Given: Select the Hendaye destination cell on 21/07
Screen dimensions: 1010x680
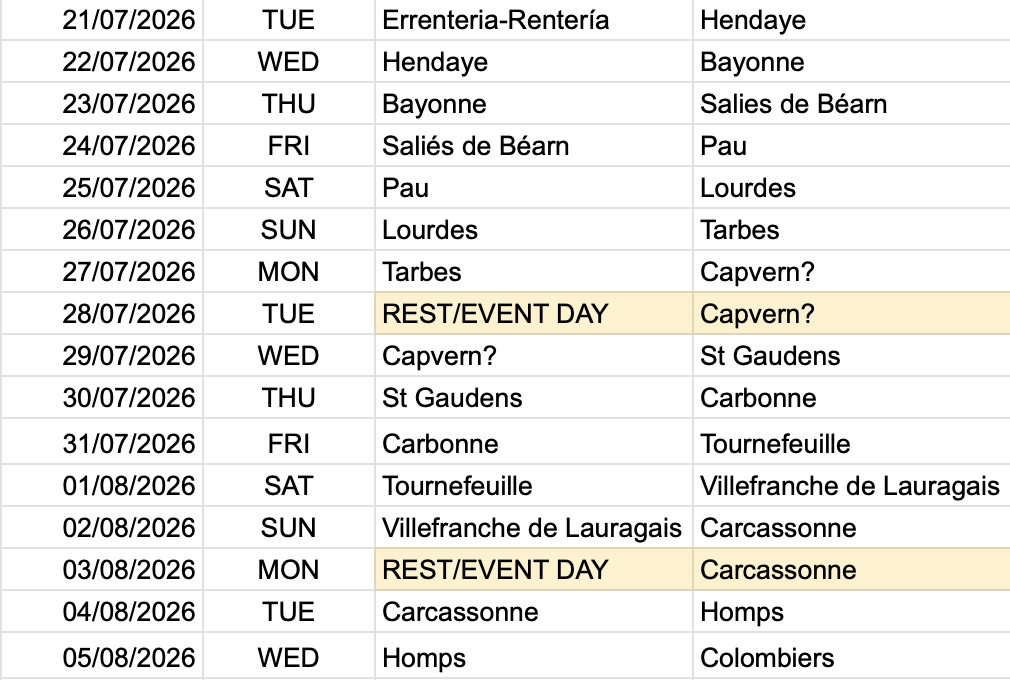Looking at the screenshot, I should 852,20.
